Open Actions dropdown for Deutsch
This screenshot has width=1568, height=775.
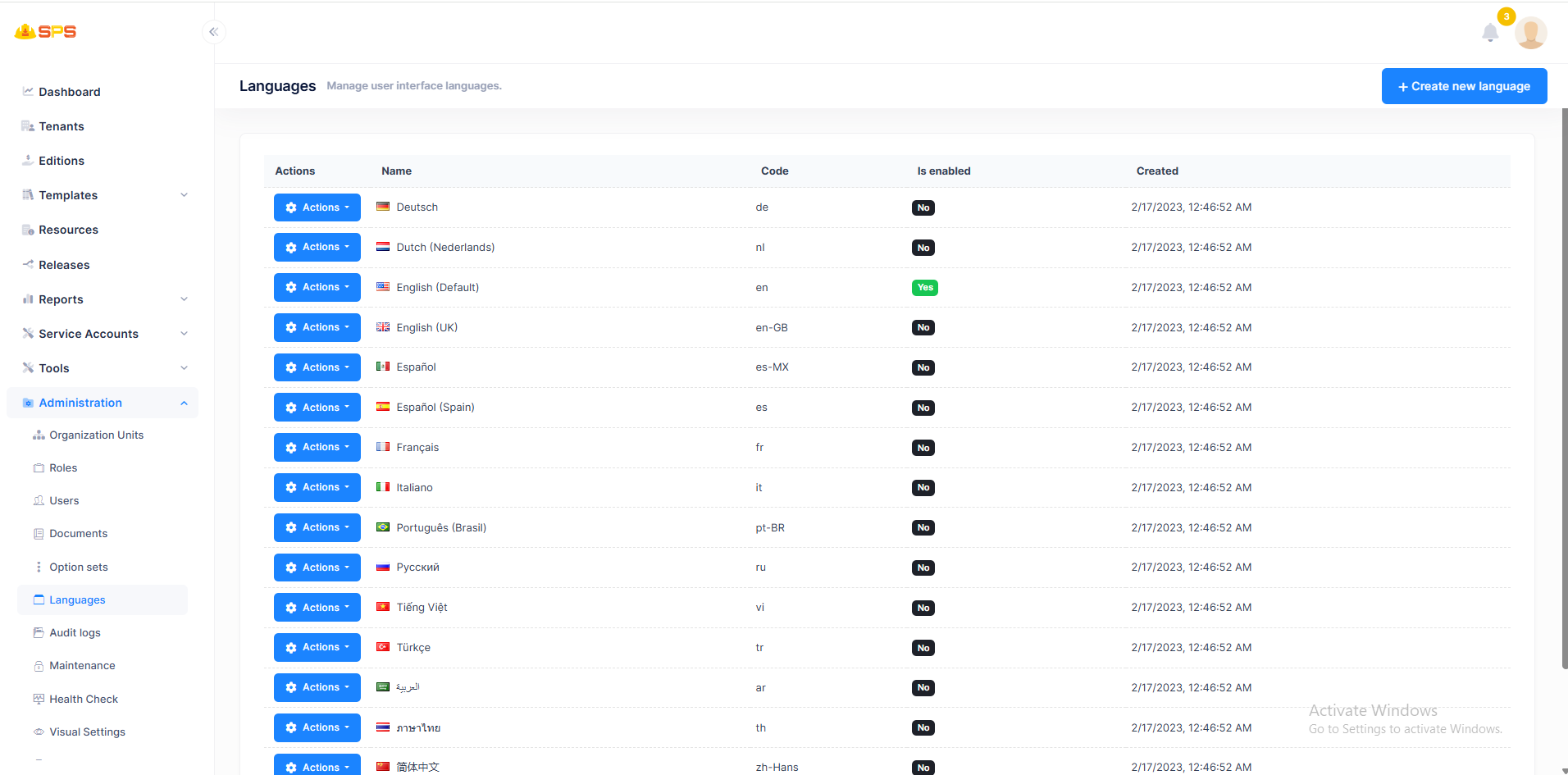point(317,207)
